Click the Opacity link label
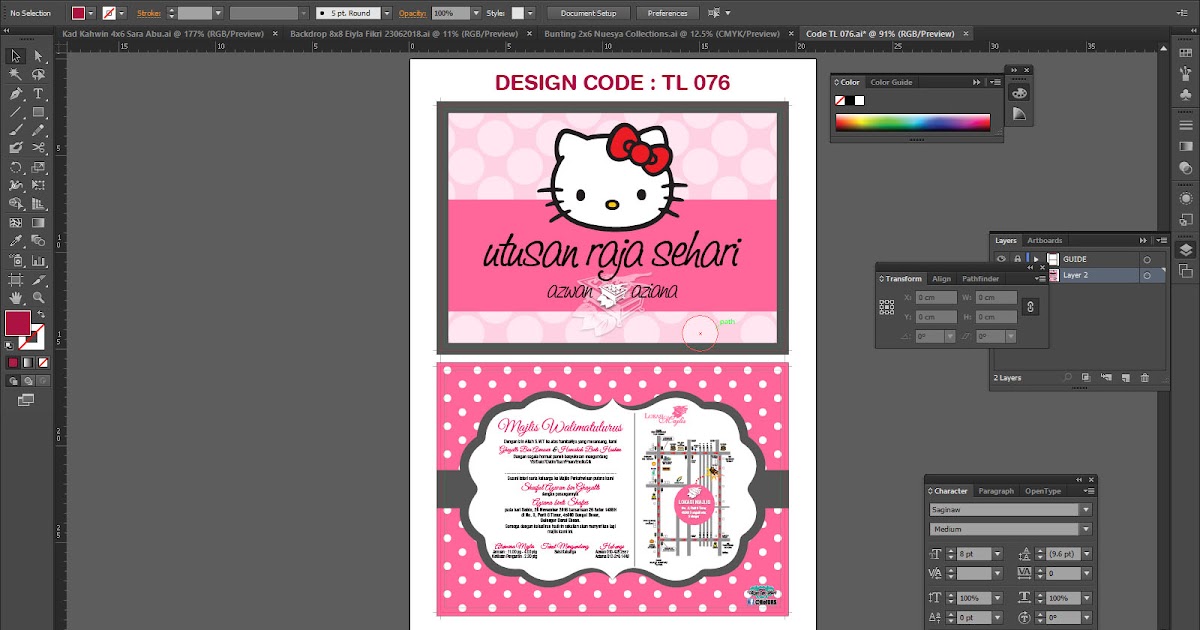The width and height of the screenshot is (1200, 630). (412, 14)
